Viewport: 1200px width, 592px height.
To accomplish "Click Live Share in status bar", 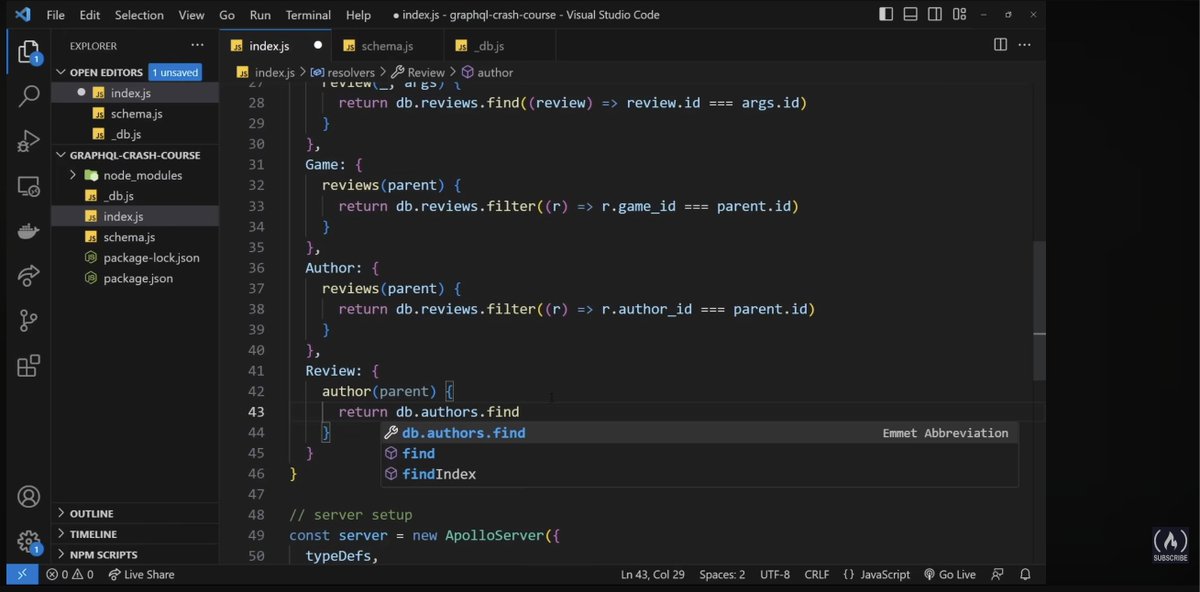I will tap(141, 574).
